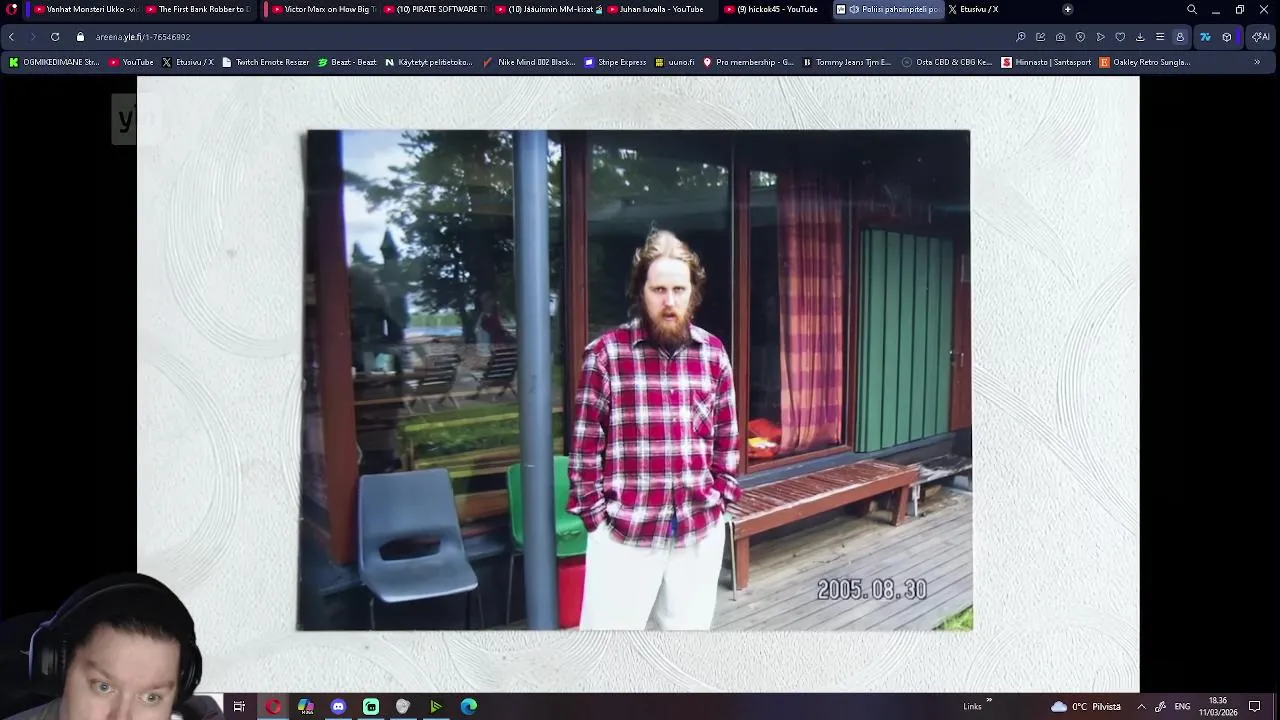This screenshot has width=1280, height=720.
Task: Click the send flow arrow icon
Action: point(1100,37)
